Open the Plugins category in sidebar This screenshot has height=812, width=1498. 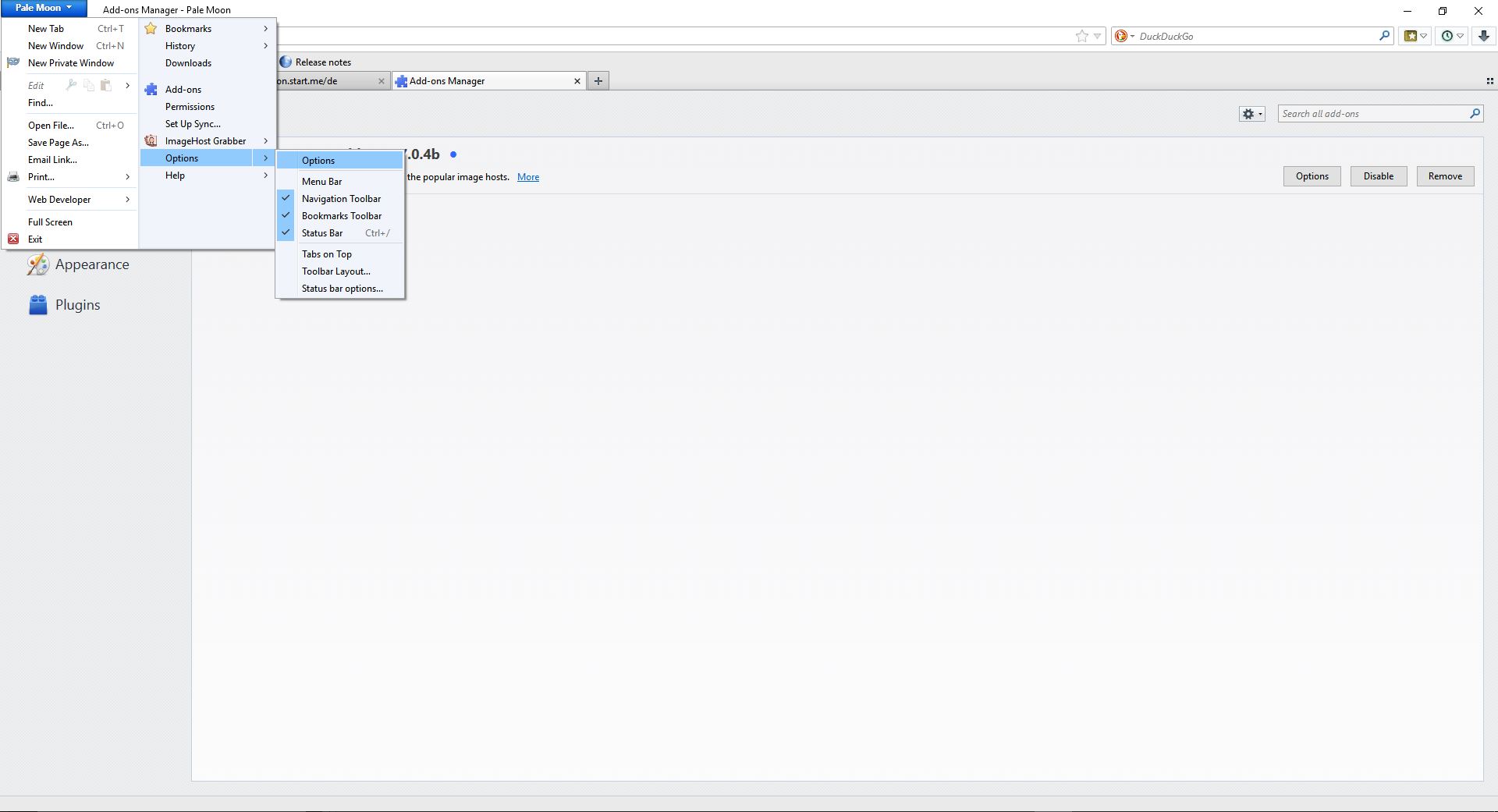[77, 305]
